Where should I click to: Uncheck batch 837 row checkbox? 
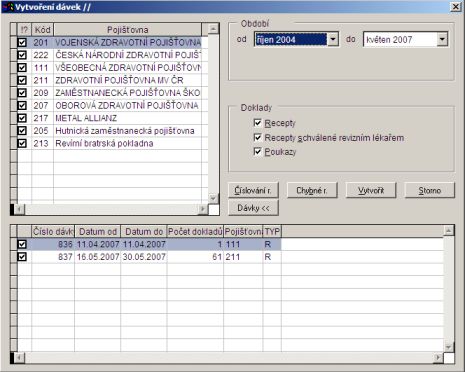(22, 257)
